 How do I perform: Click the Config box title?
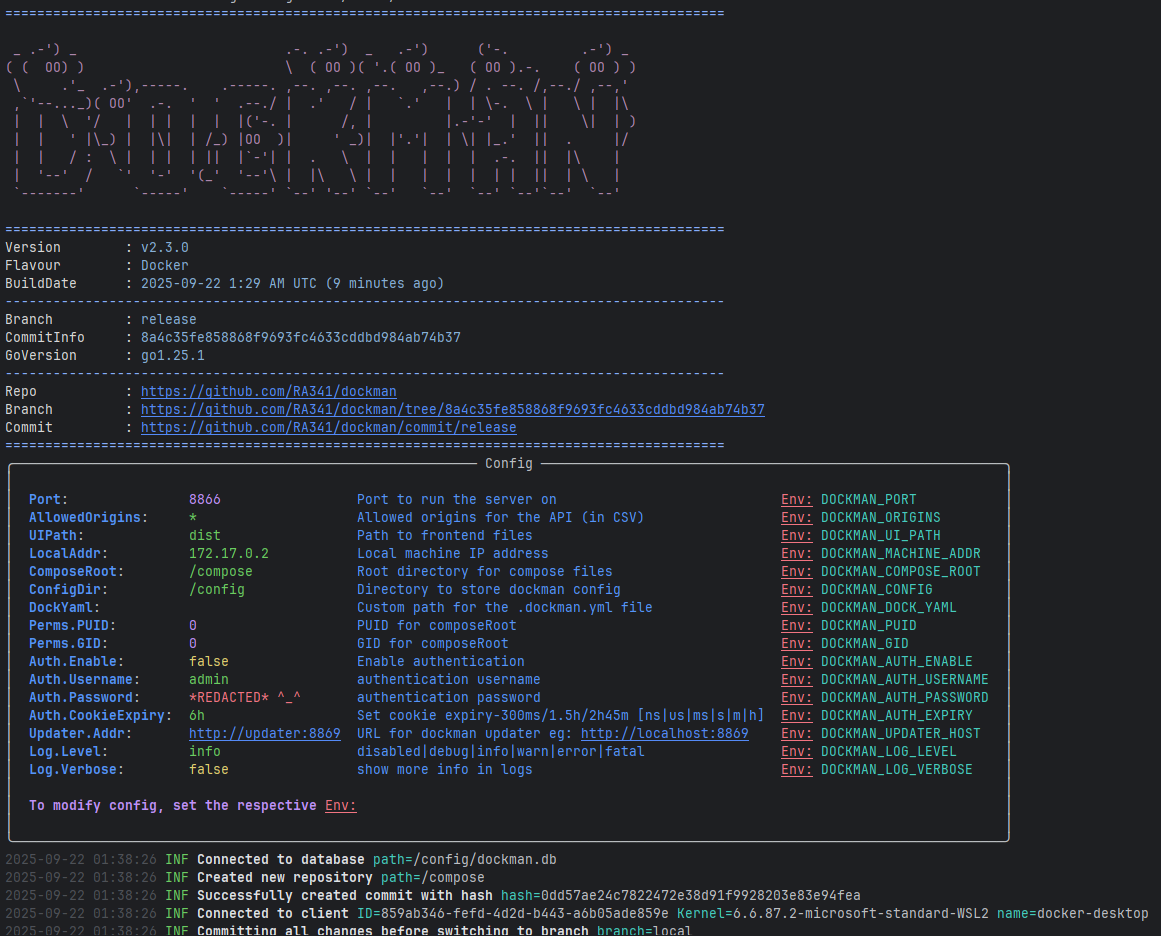point(508,464)
